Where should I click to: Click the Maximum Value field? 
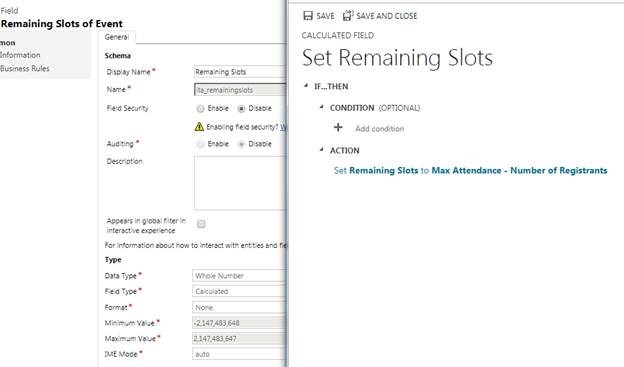click(239, 338)
